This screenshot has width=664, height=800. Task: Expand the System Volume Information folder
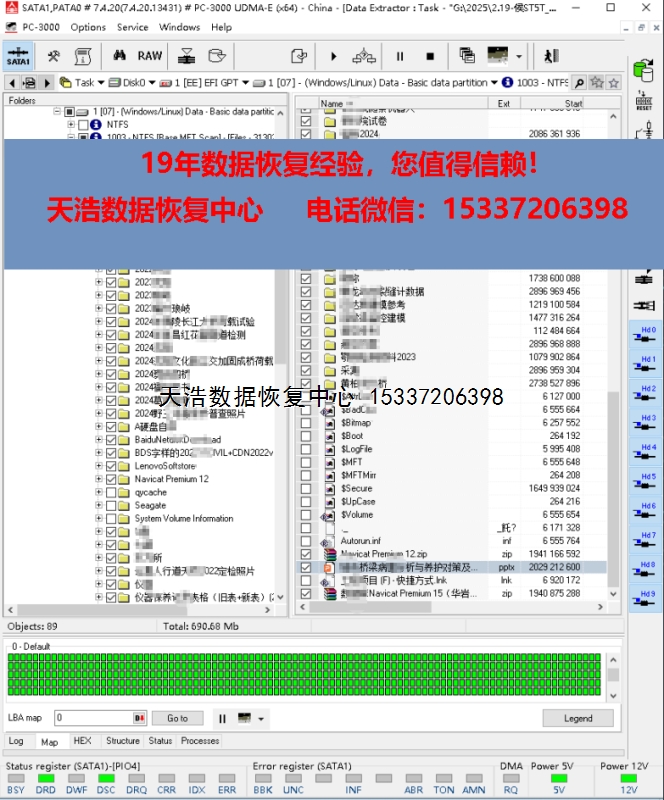[98, 519]
